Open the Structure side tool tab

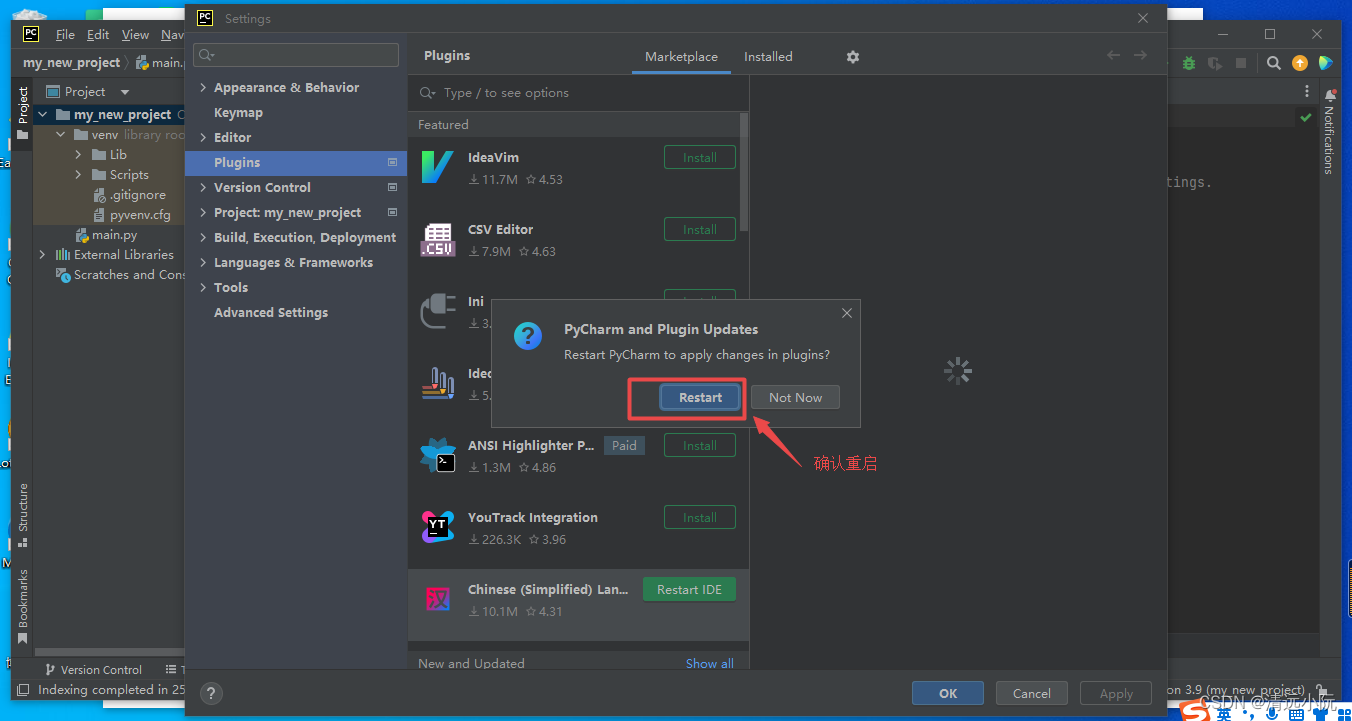23,515
